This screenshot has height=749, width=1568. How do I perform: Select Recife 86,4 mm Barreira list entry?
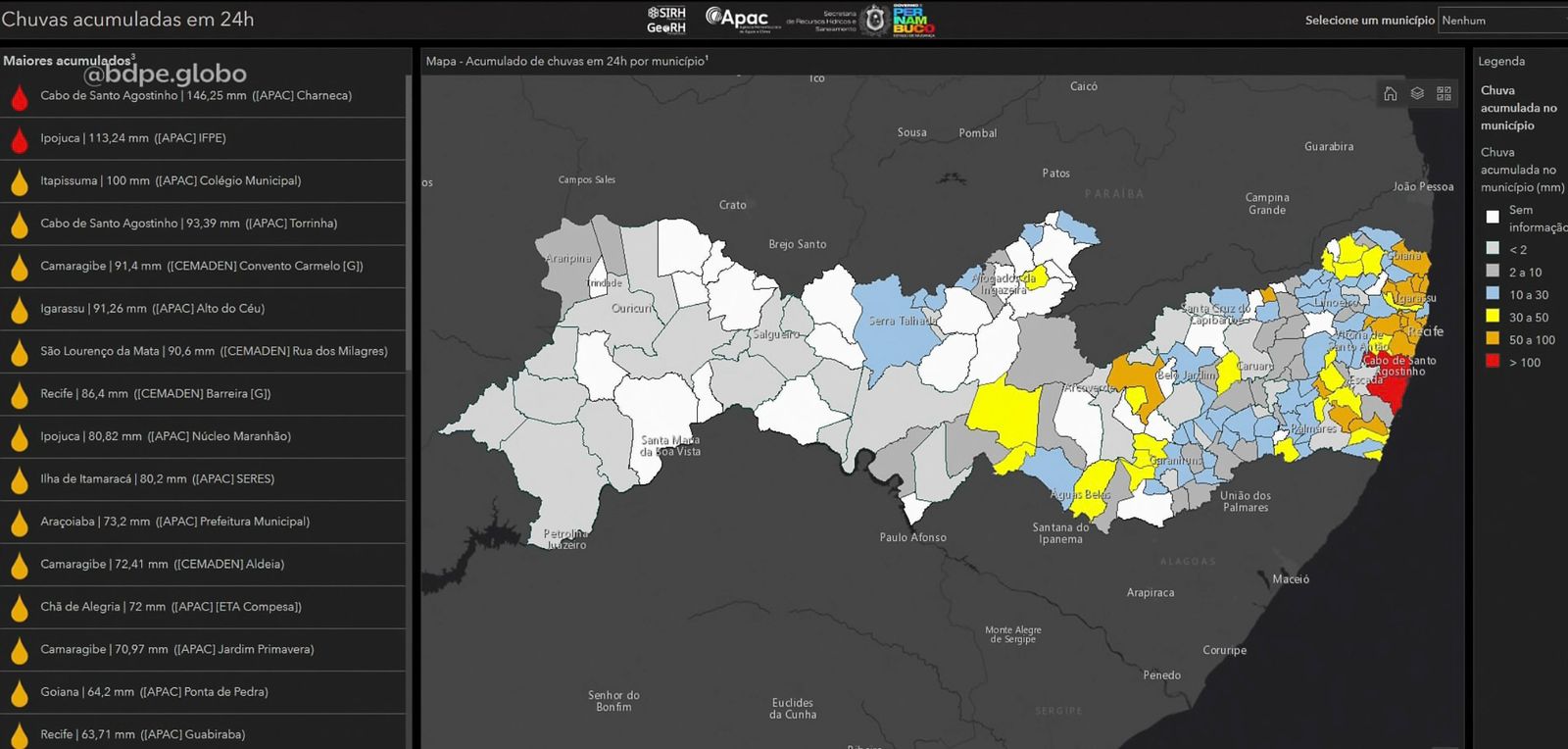(x=156, y=393)
